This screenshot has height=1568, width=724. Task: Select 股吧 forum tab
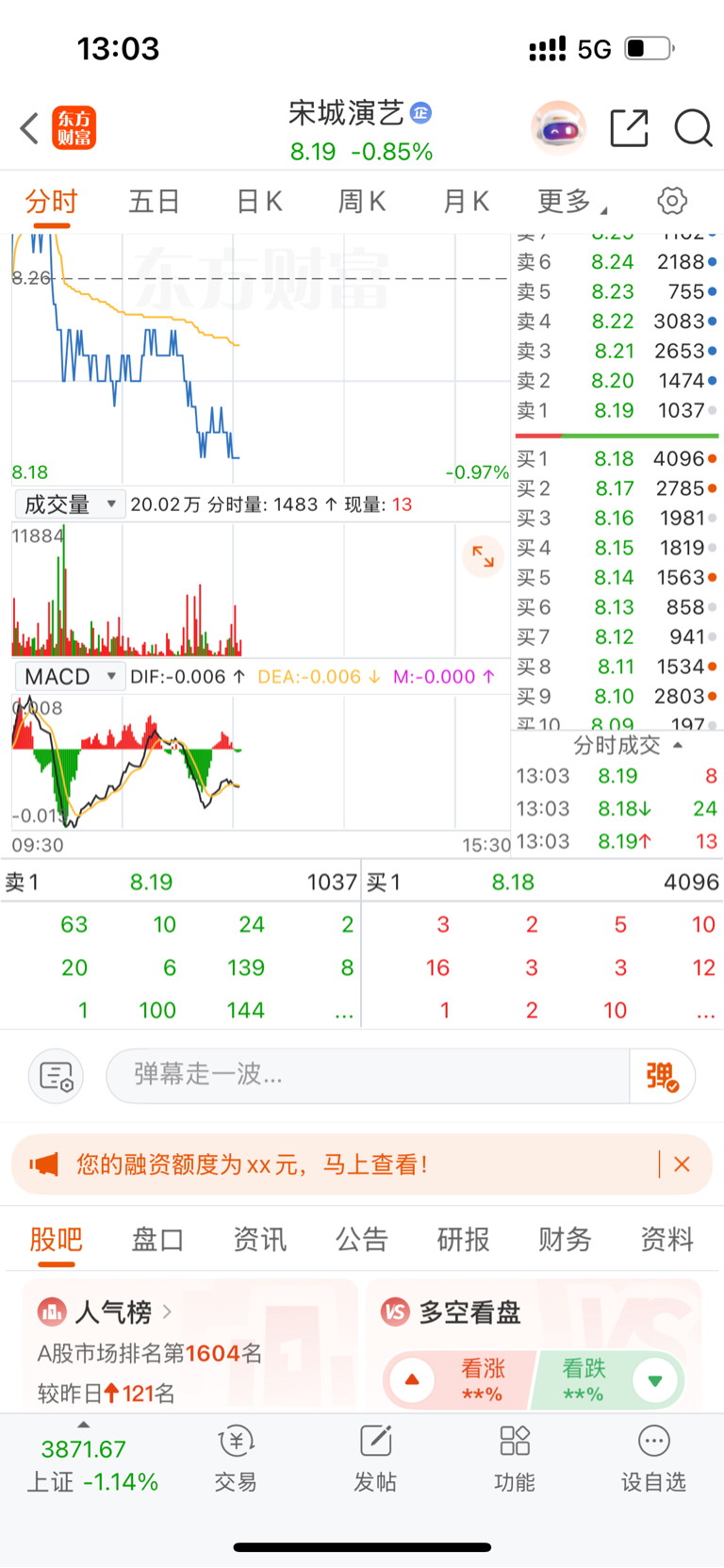pyautogui.click(x=56, y=1239)
